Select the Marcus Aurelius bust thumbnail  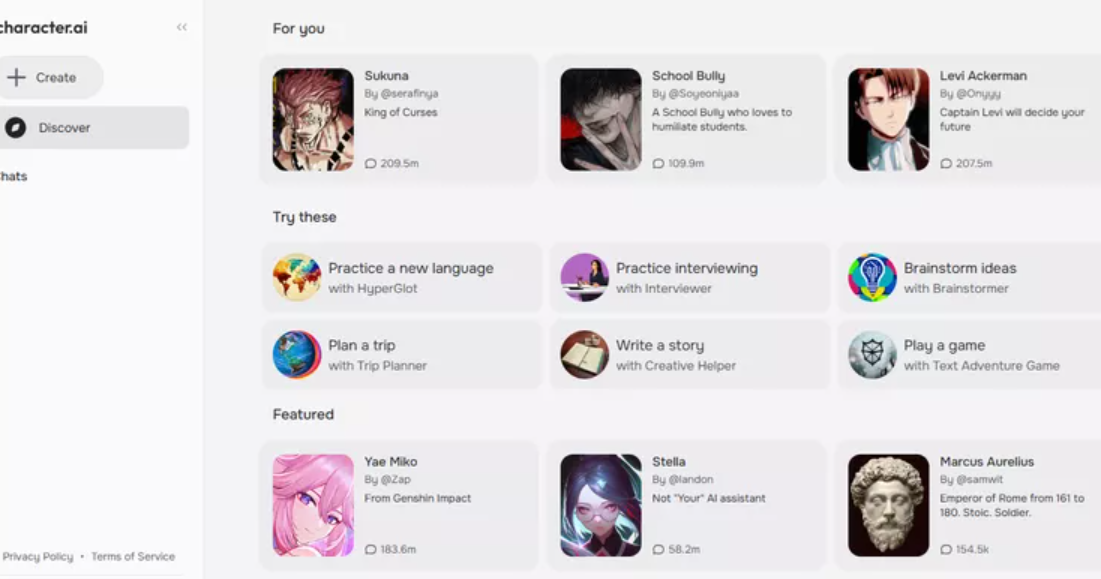(888, 505)
